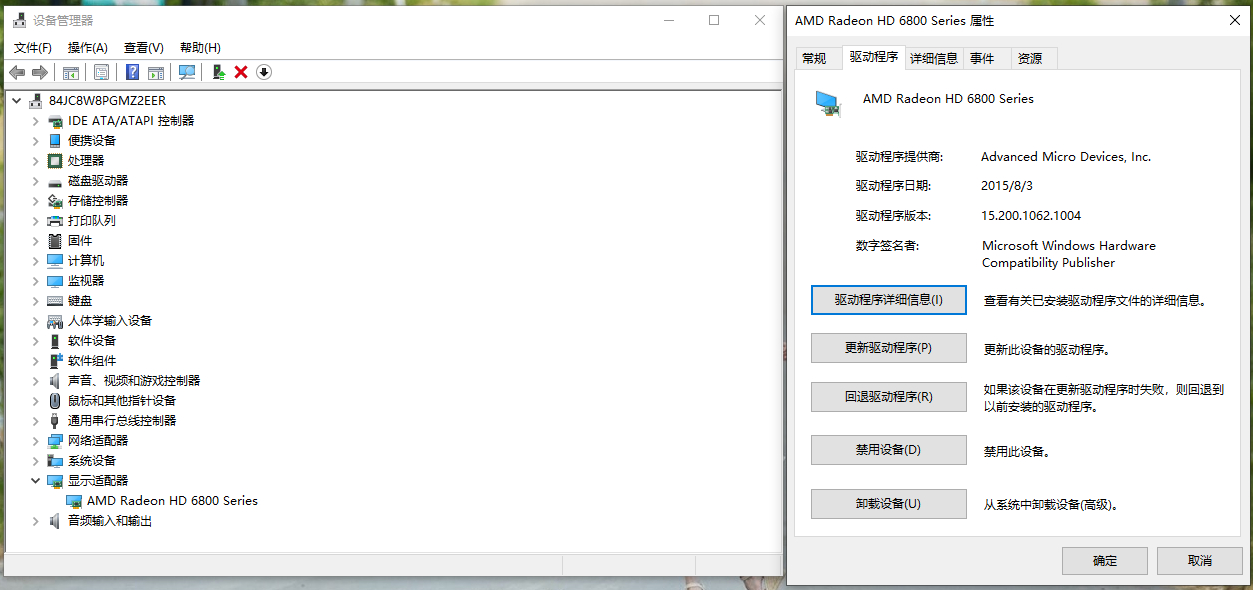Confirm with the 确定 button

(x=1105, y=561)
